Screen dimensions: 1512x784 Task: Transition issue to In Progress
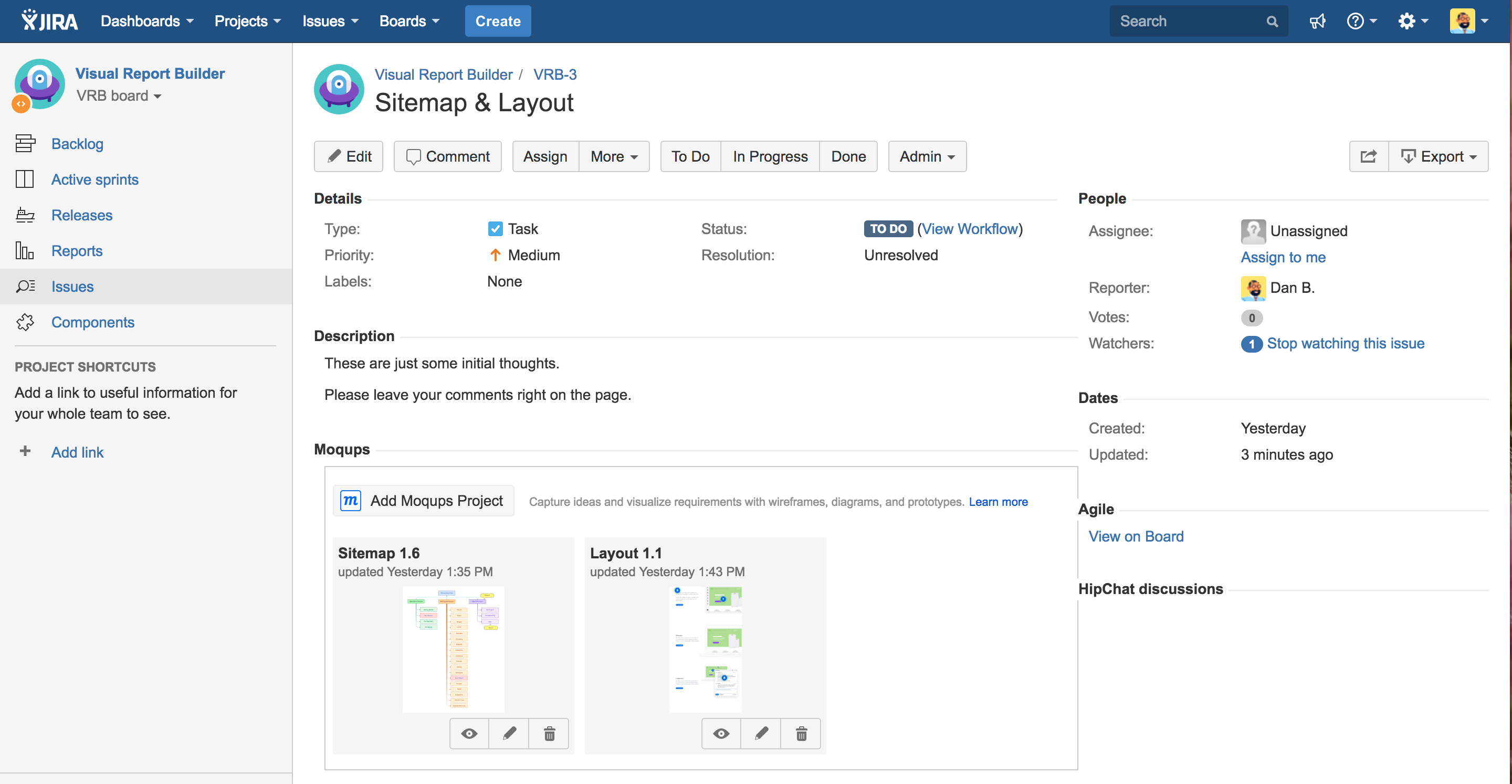click(x=770, y=156)
